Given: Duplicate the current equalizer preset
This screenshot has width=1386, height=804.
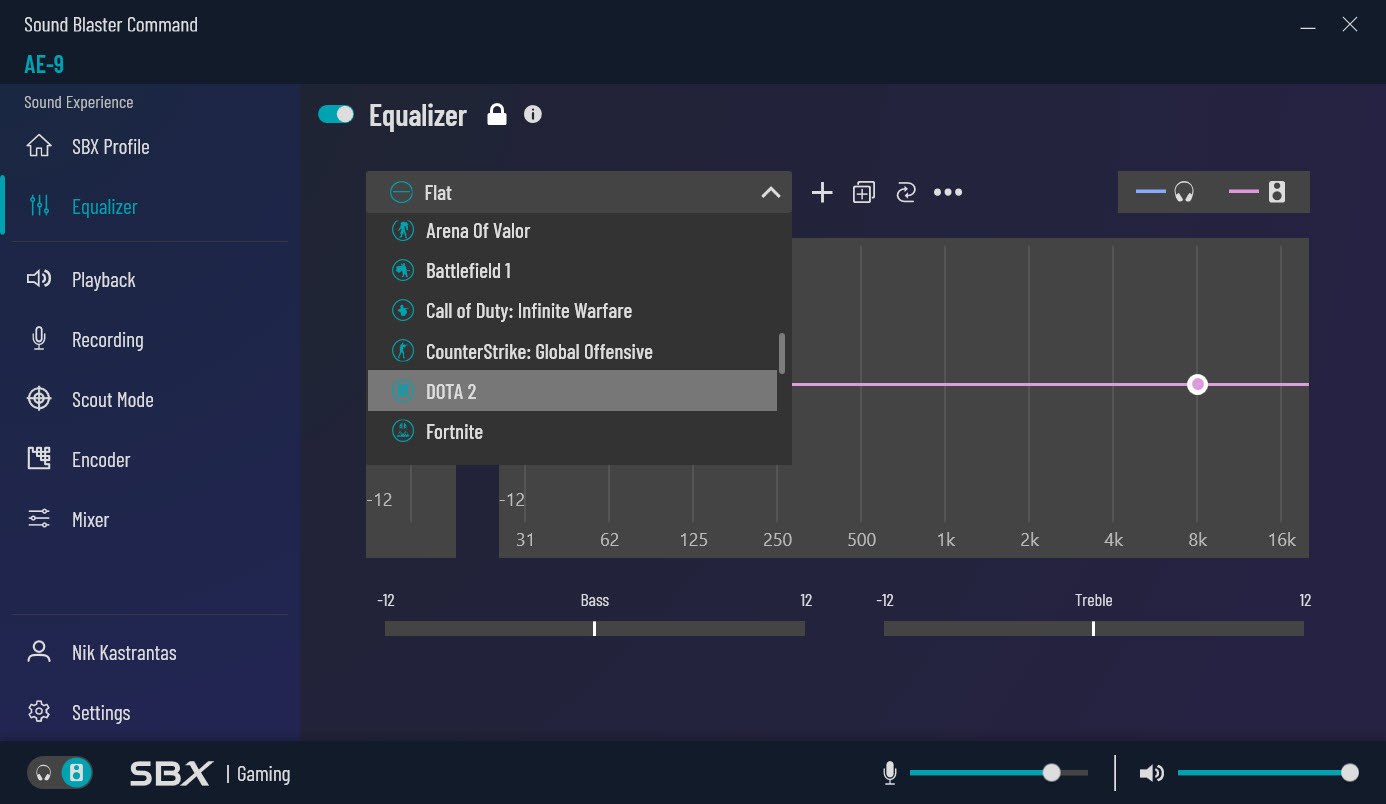Looking at the screenshot, I should point(864,192).
